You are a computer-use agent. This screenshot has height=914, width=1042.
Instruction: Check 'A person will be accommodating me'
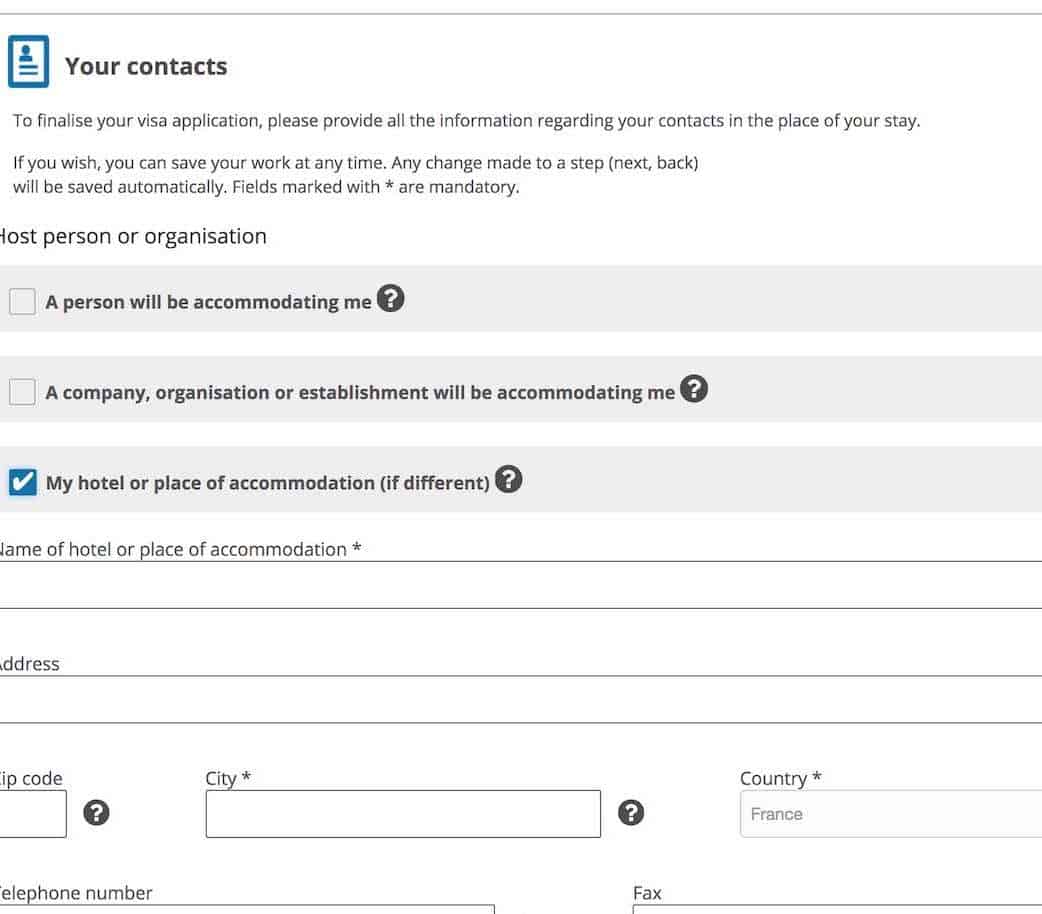click(x=22, y=301)
